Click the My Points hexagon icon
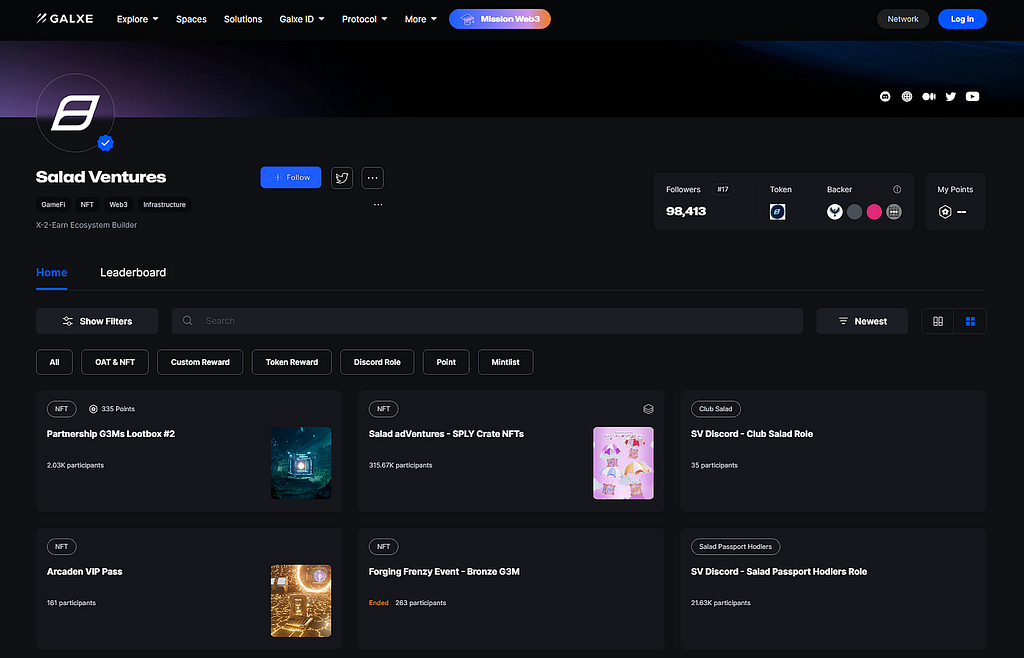1024x658 pixels. pos(945,212)
